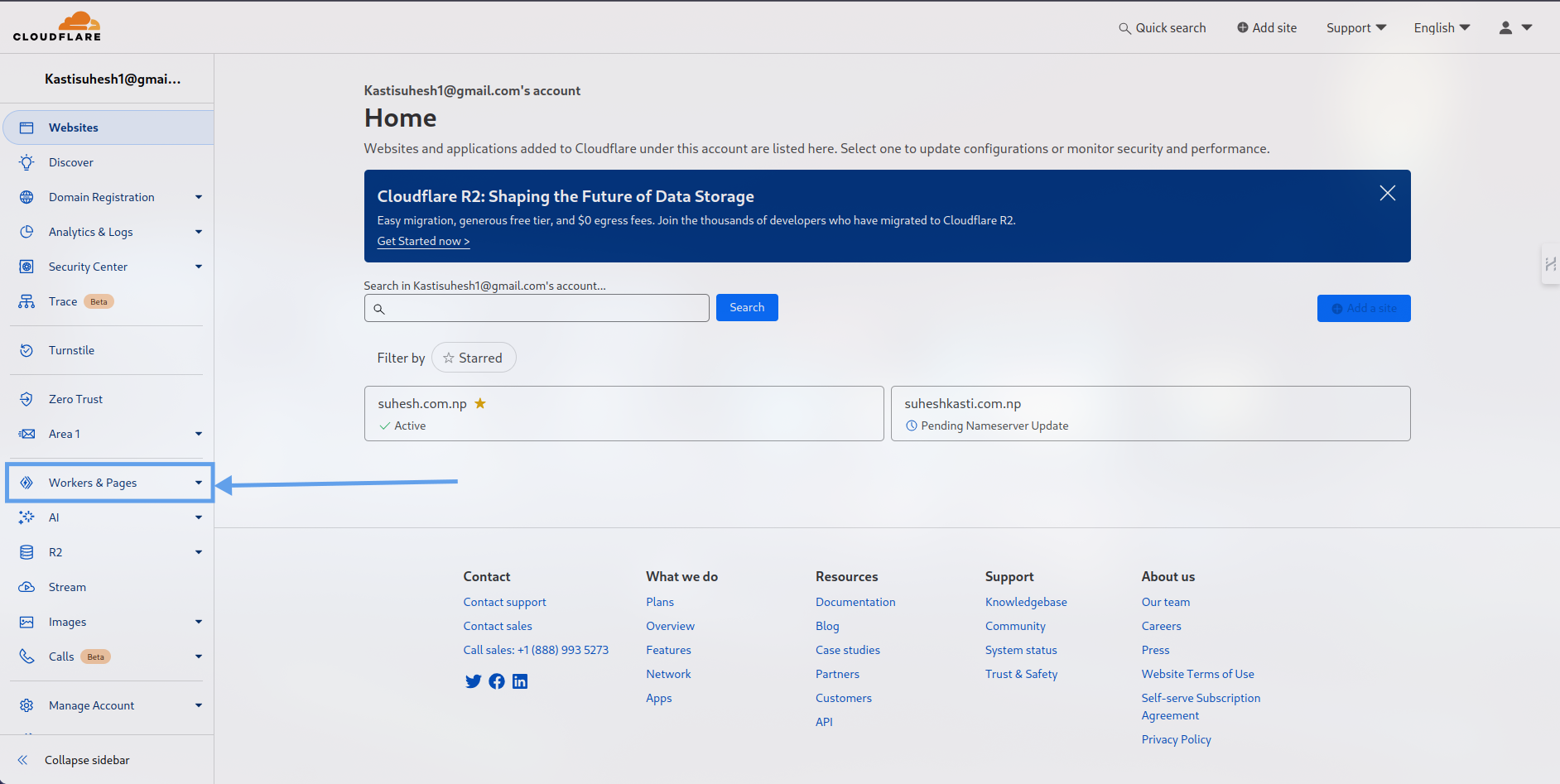Dismiss the Cloudflare R2 banner
1560x784 pixels.
[1387, 192]
